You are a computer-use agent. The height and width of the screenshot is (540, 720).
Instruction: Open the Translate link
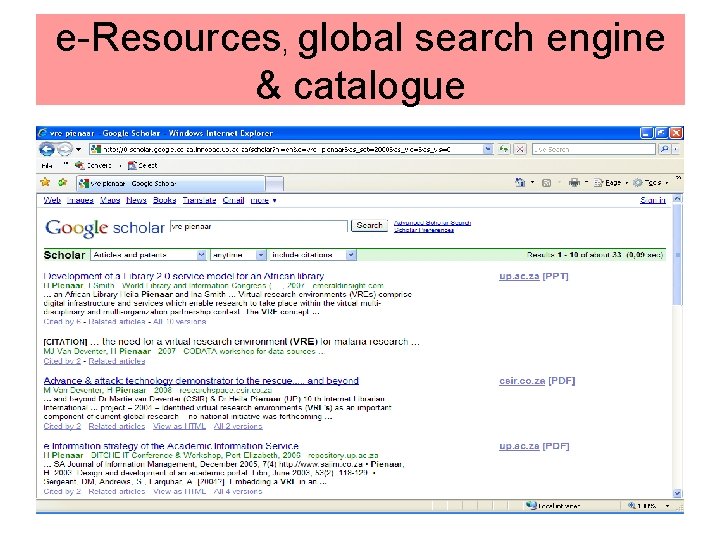[x=199, y=200]
